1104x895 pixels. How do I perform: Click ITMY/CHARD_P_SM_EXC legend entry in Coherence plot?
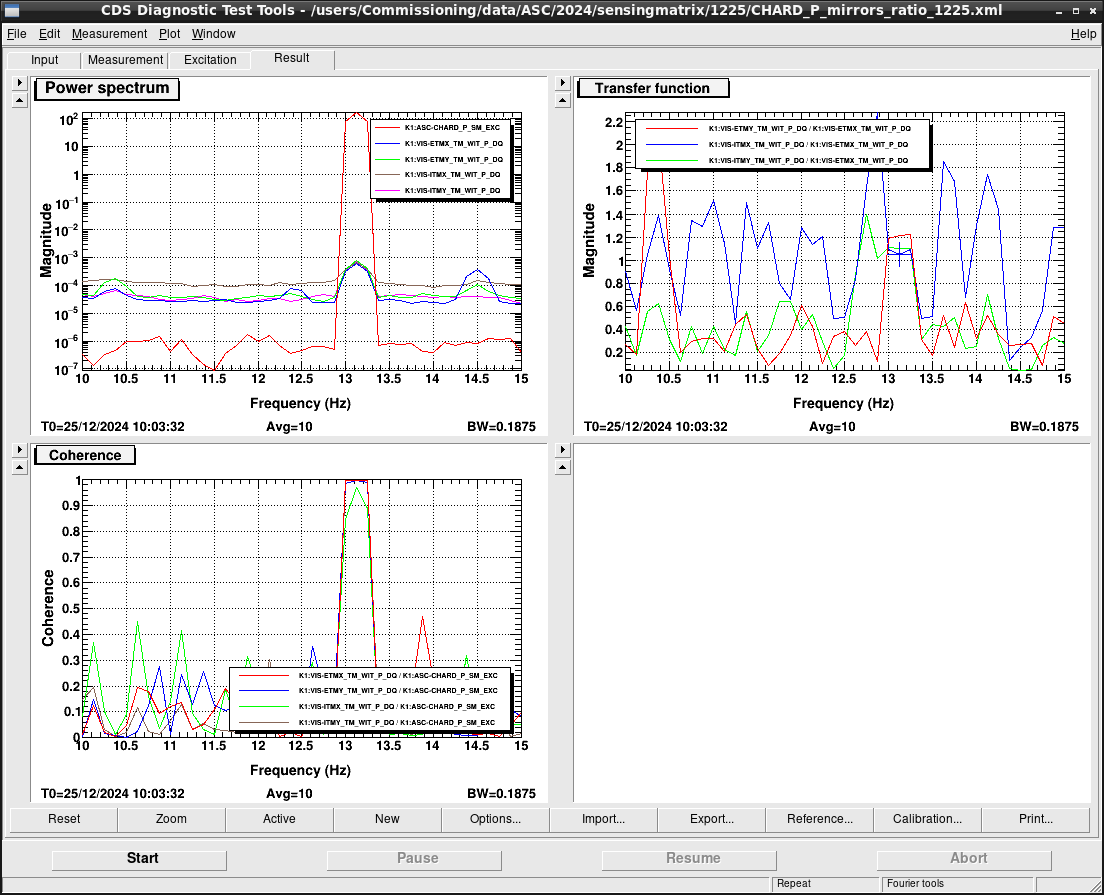pos(369,722)
